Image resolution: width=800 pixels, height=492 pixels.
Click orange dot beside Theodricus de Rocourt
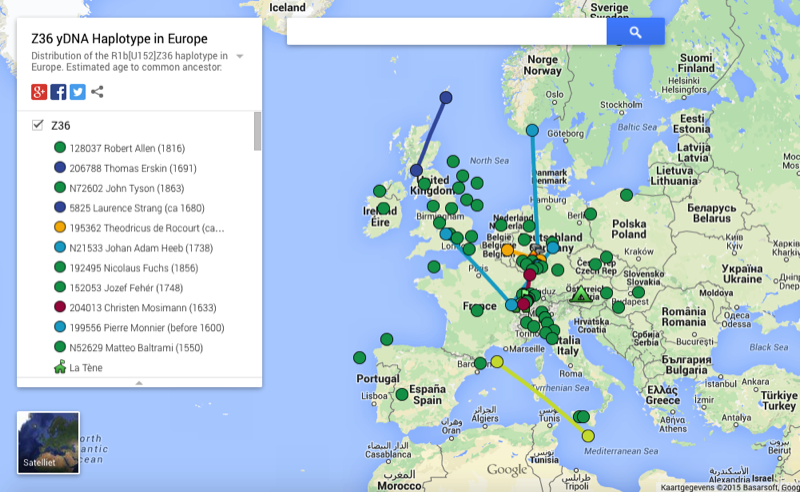tap(60, 228)
